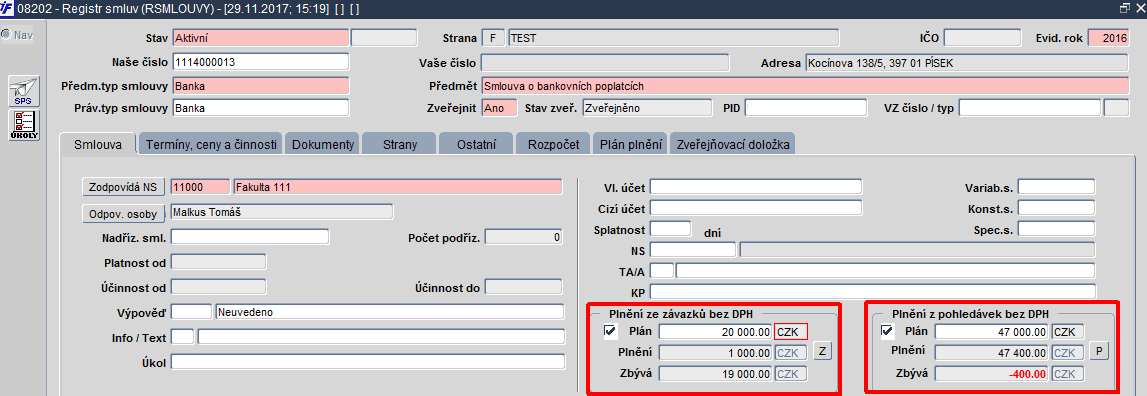Image resolution: width=1147 pixels, height=396 pixels.
Task: Click the P button next to Plnění pohledávek
Action: tap(1099, 351)
